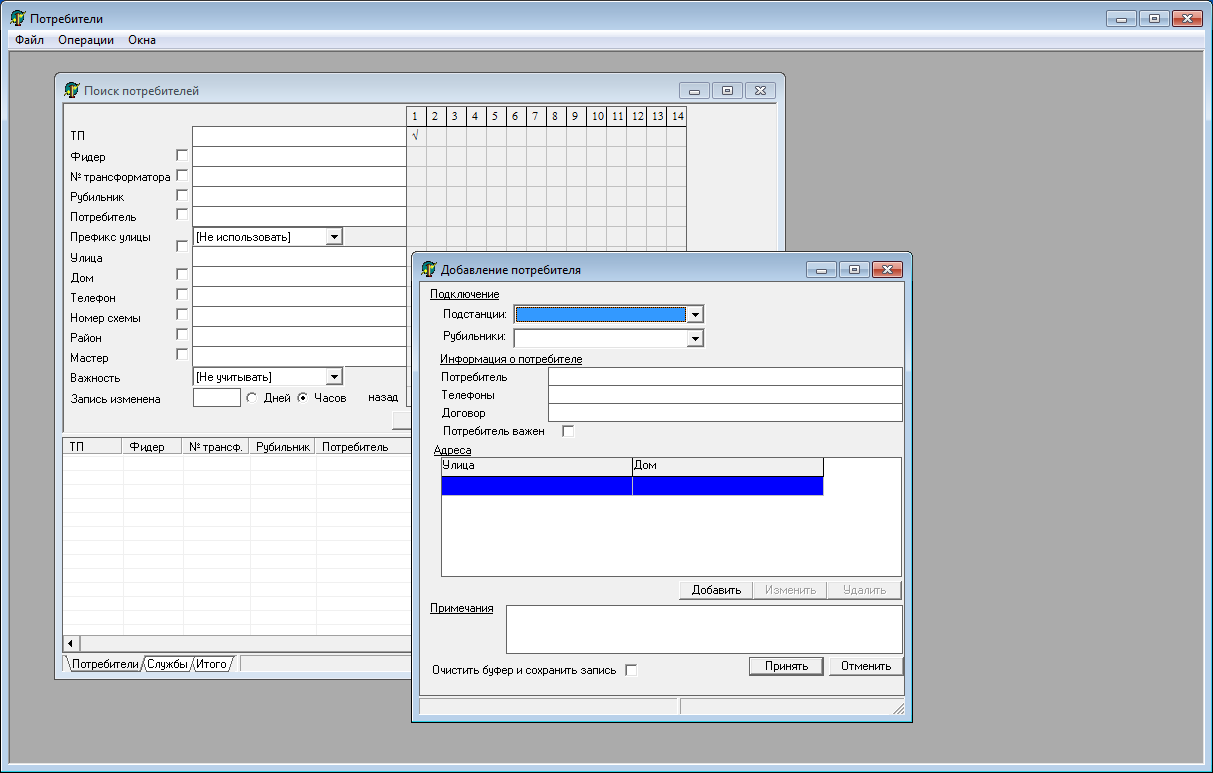1213x773 pixels.
Task: Open the Префикс улицы dropdown
Action: [334, 237]
